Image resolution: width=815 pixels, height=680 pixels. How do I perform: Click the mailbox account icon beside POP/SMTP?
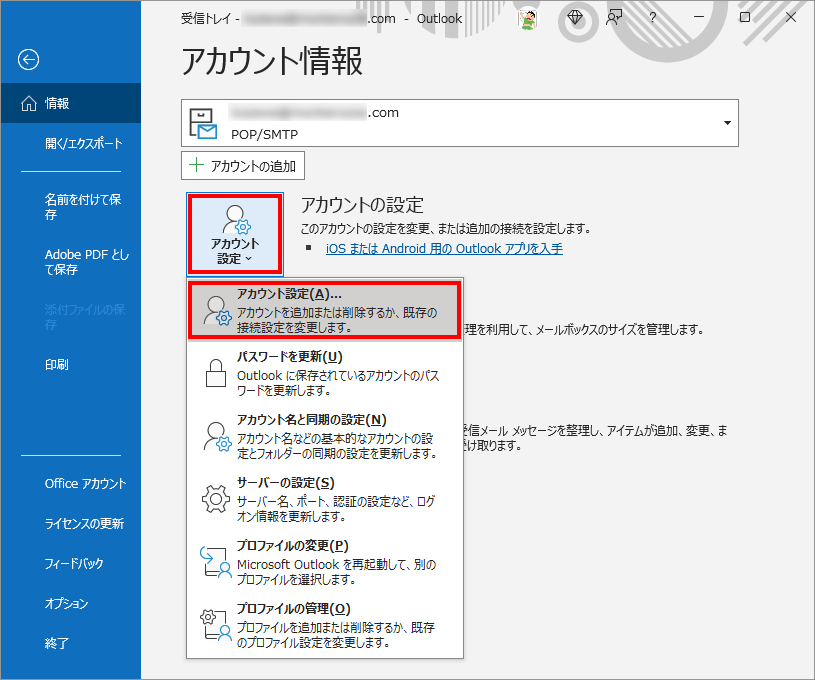(x=203, y=124)
